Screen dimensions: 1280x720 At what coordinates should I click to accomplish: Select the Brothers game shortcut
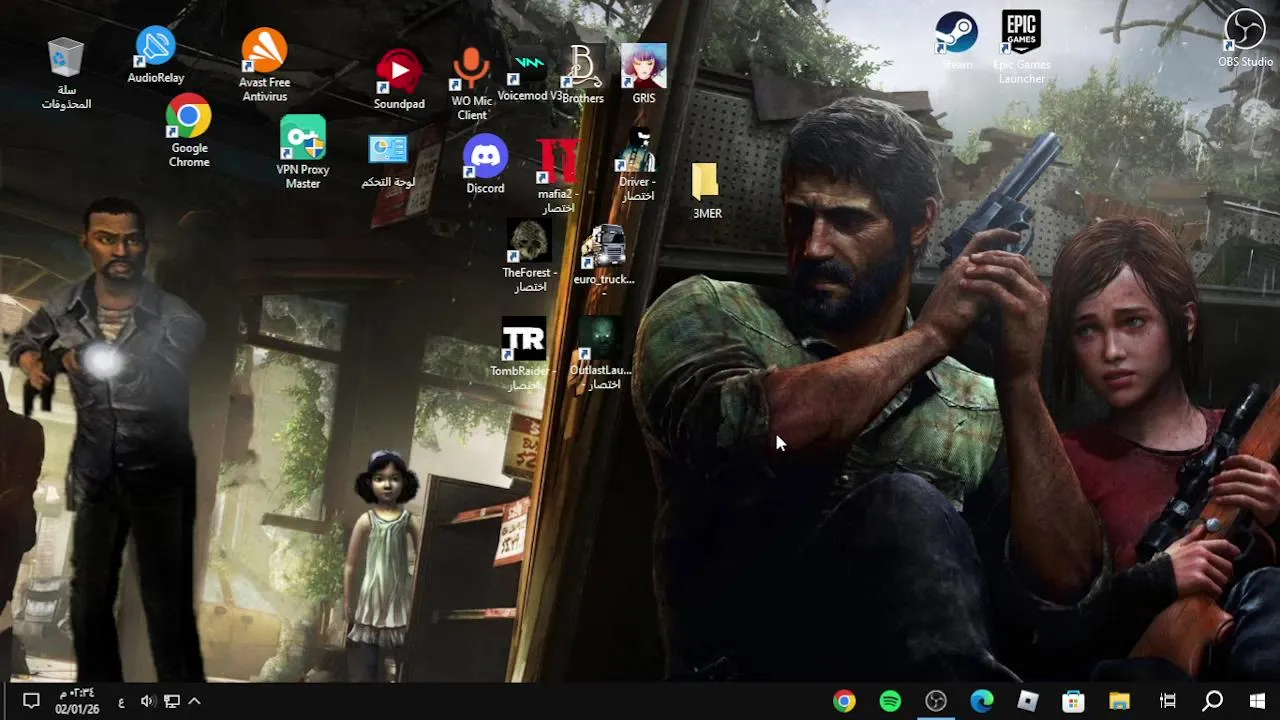pos(583,74)
